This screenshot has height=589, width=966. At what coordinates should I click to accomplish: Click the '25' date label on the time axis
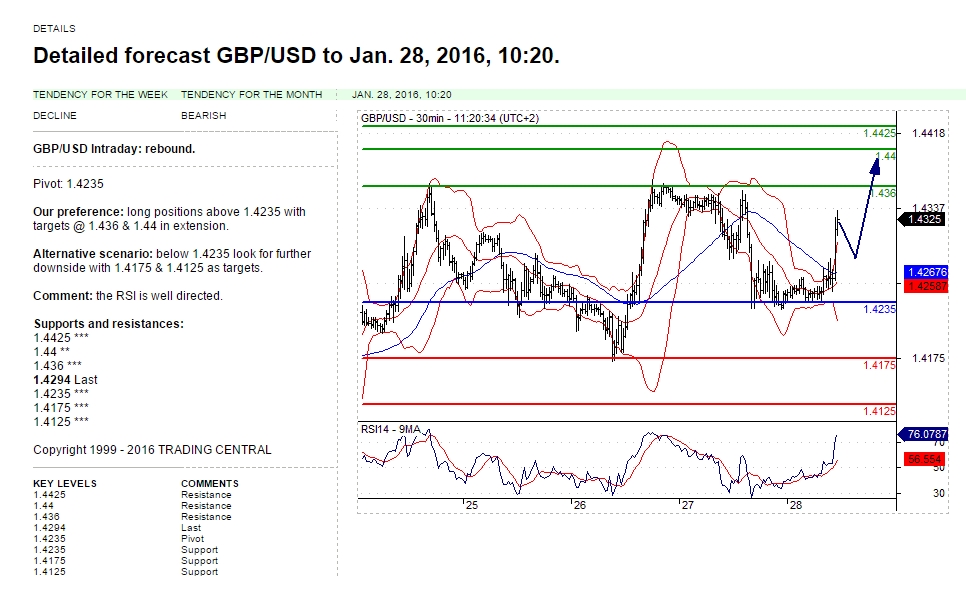coord(471,505)
